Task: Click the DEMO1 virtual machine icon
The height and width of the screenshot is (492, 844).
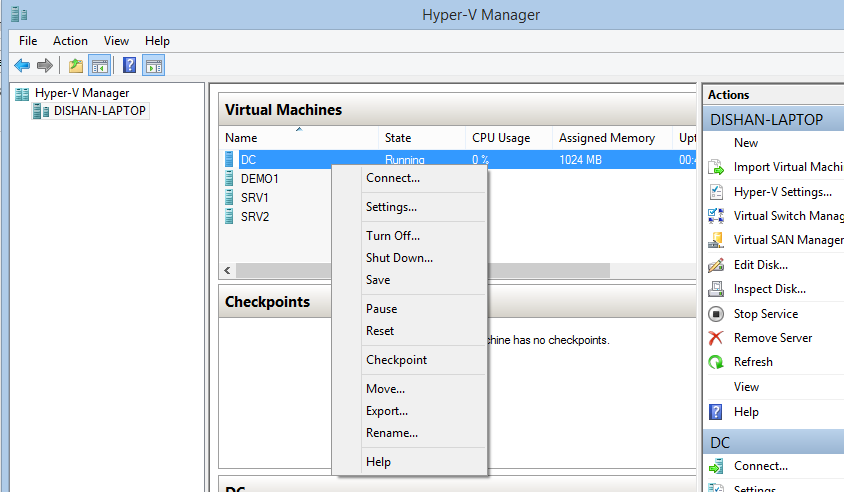Action: [x=229, y=178]
